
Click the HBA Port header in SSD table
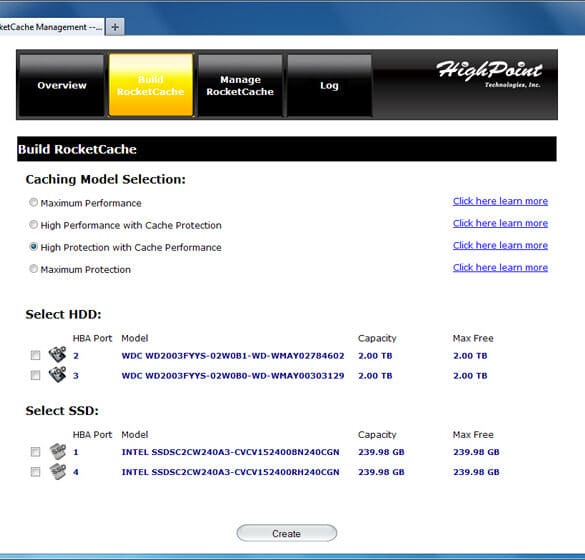(x=92, y=435)
